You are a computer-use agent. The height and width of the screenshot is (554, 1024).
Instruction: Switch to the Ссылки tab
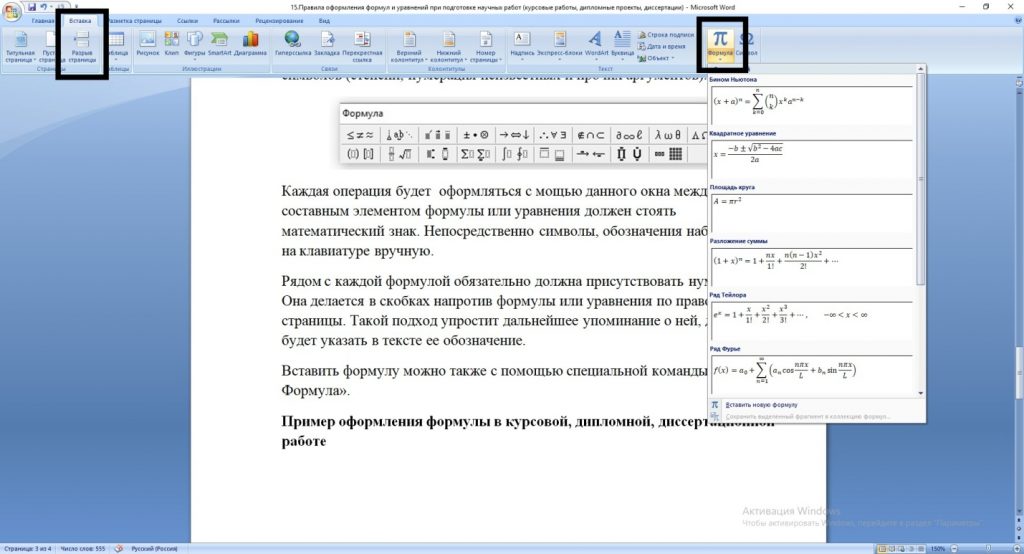click(187, 20)
